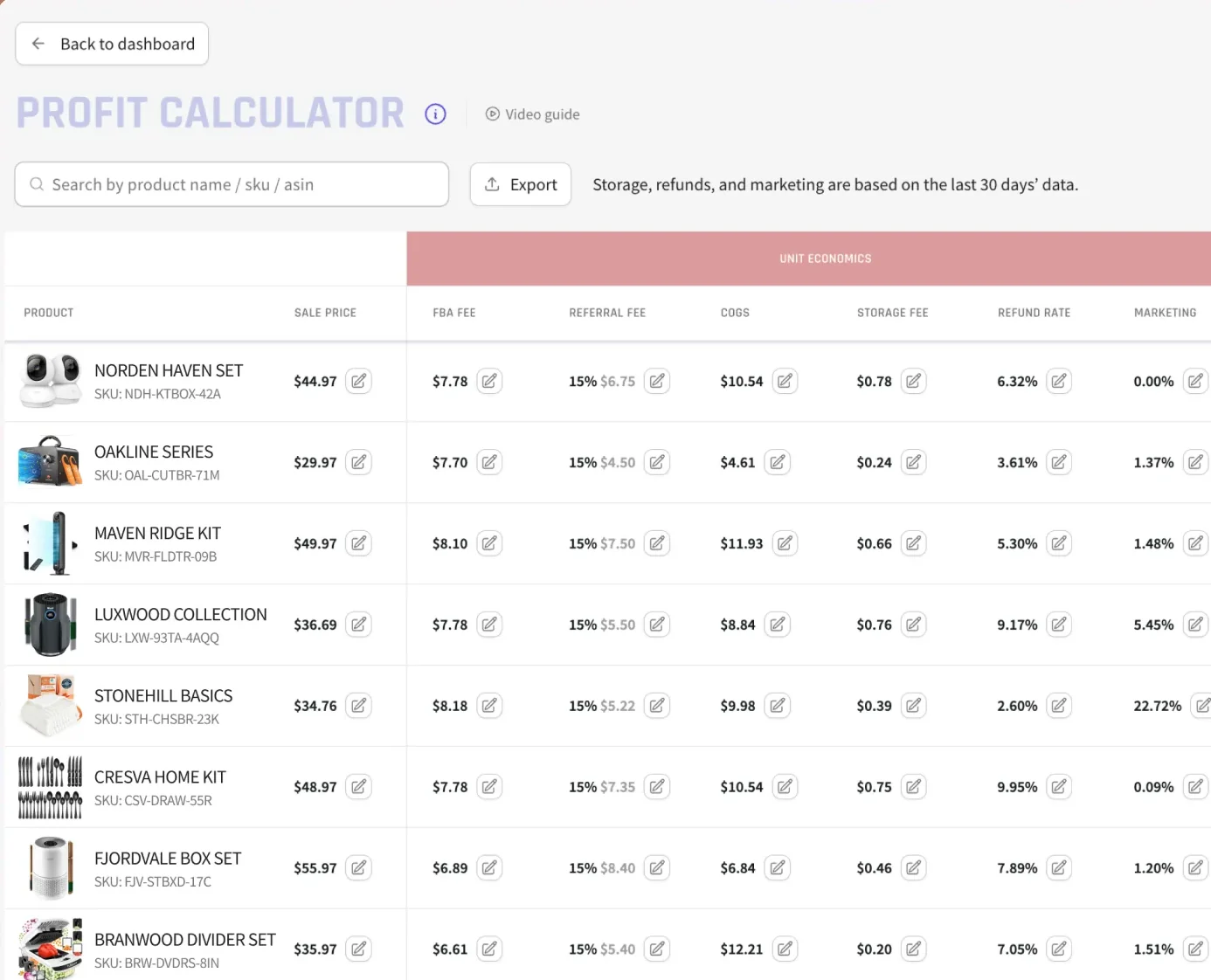Edit storage fee for Oakline Series
1211x980 pixels.
point(913,462)
